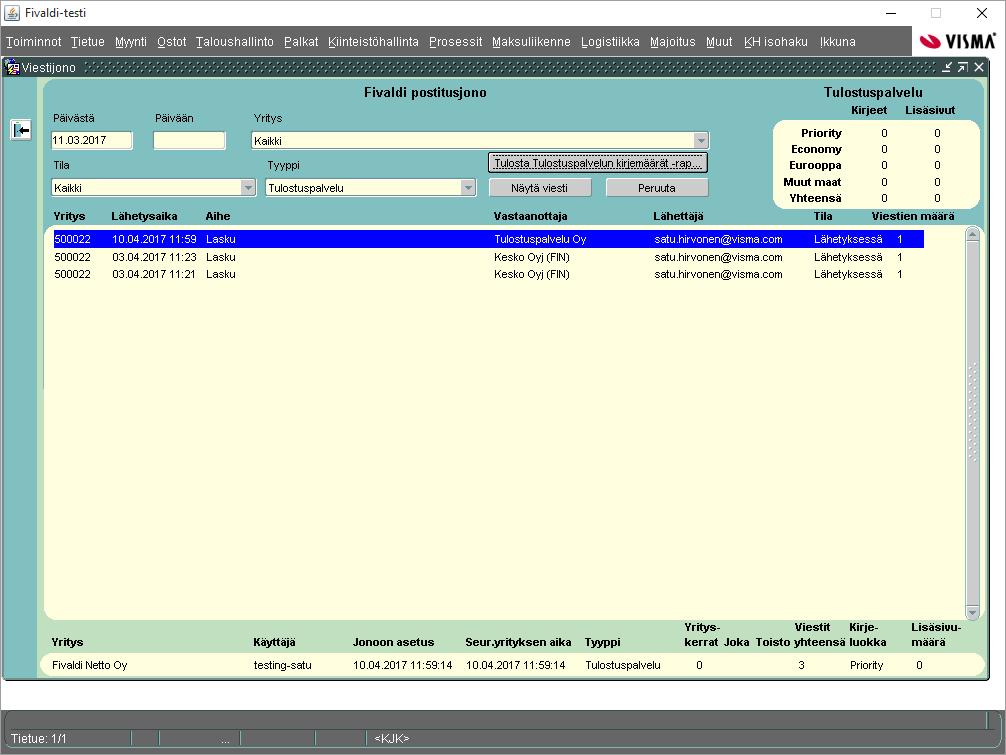Click the scroll up arrow of message list
The height and width of the screenshot is (755, 1006).
973,235
